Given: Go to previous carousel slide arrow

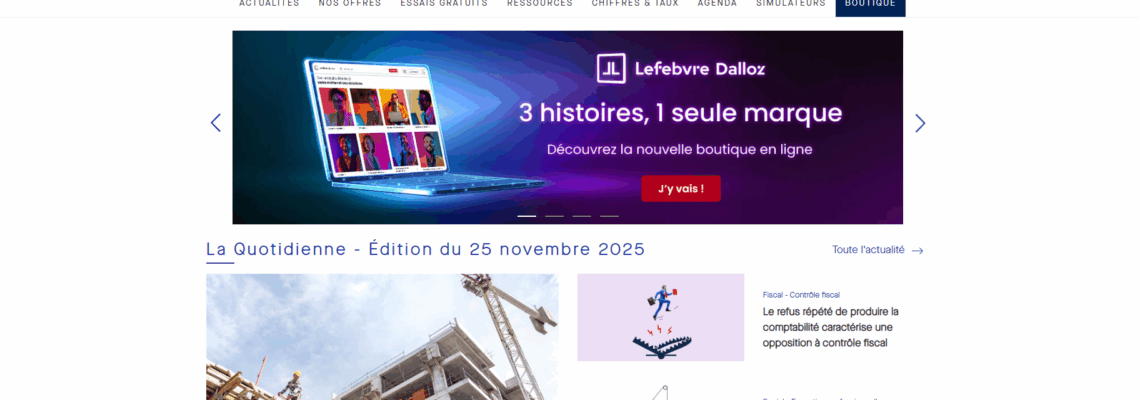Looking at the screenshot, I should pos(215,123).
